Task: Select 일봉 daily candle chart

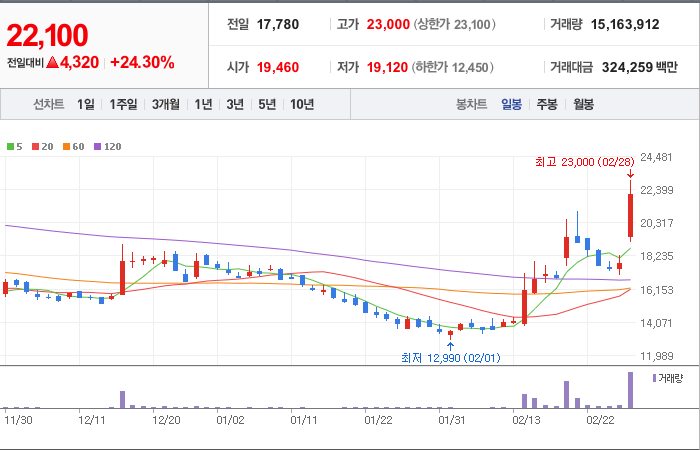Action: tap(512, 104)
